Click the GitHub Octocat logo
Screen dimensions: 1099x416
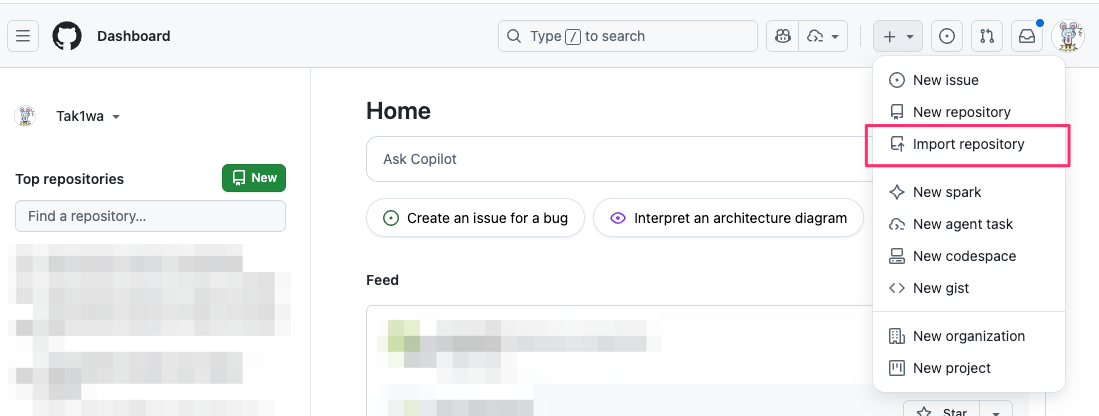67,36
